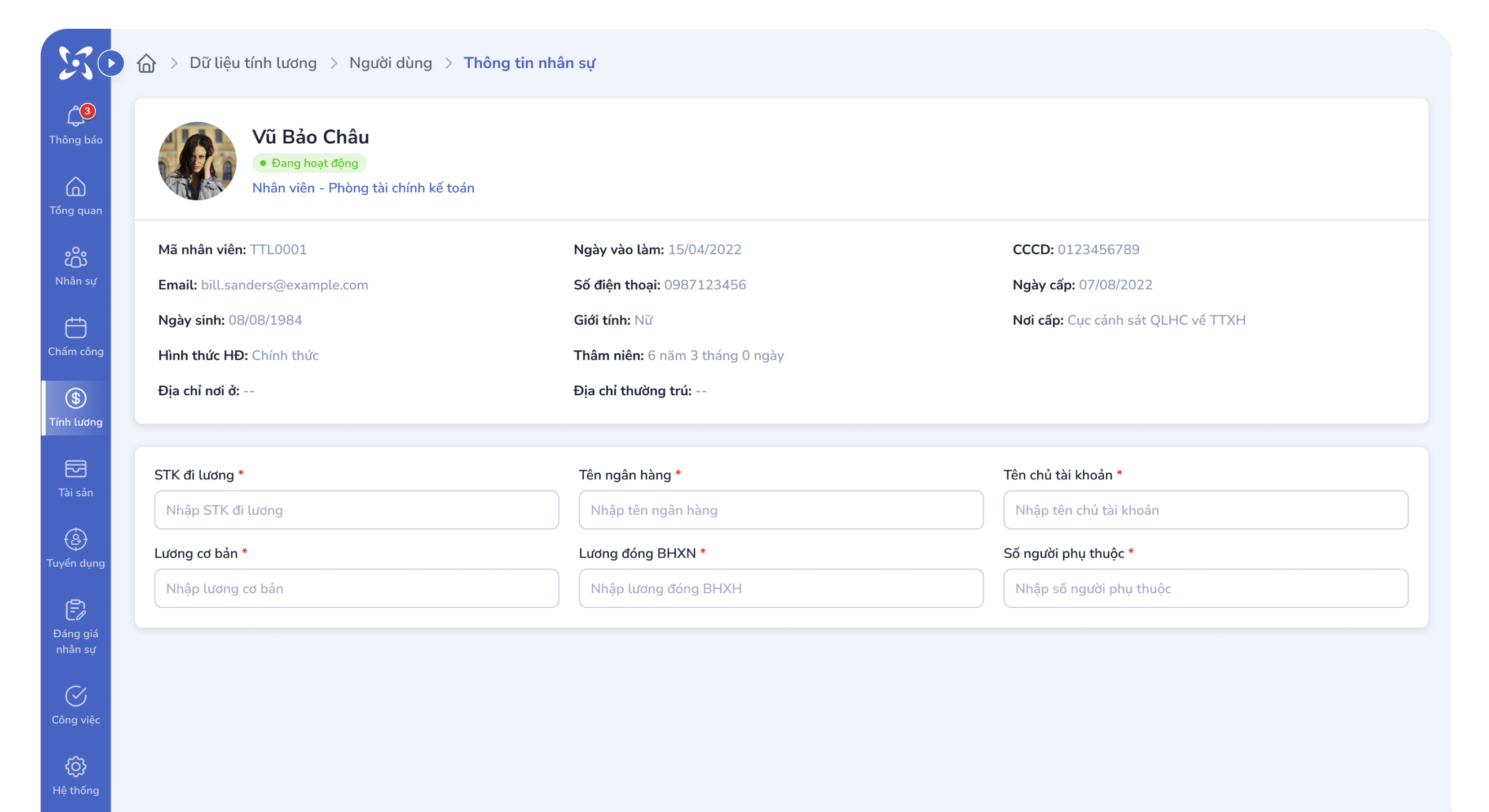Open Chấm công calendar icon
This screenshot has height=812, width=1489.
click(x=76, y=328)
